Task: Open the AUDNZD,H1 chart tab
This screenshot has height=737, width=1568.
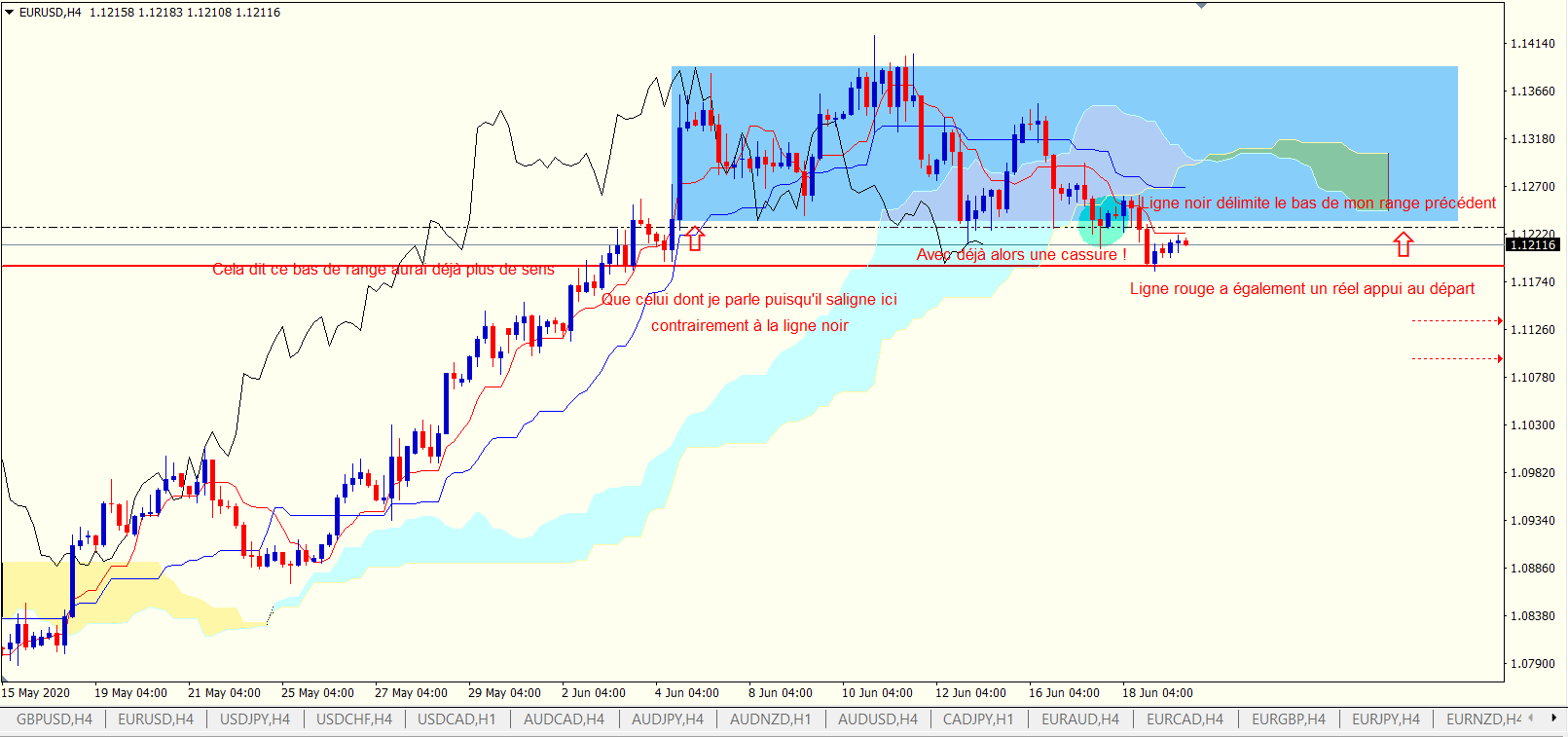Action: click(x=770, y=719)
